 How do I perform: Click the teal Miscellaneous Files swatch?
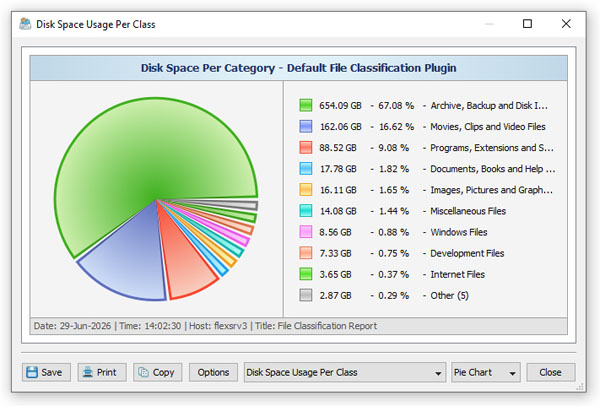[306, 211]
